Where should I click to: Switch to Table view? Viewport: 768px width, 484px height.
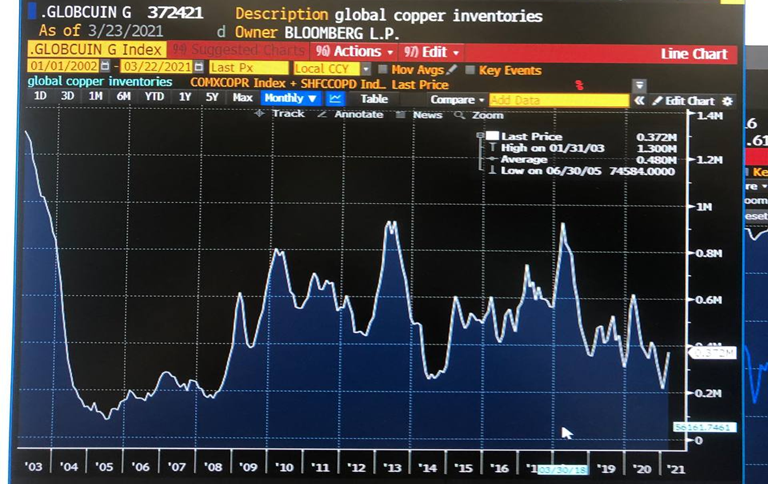pyautogui.click(x=374, y=99)
